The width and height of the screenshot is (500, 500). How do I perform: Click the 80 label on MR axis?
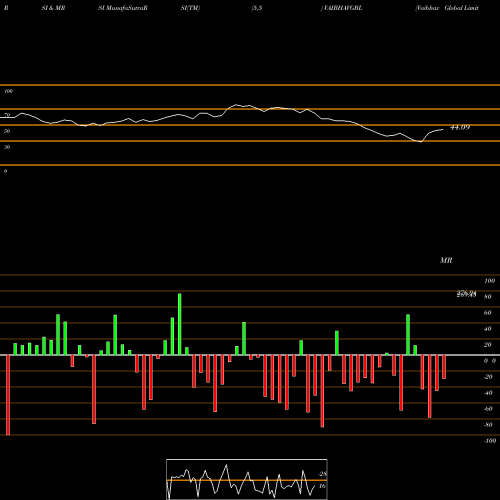point(488,297)
